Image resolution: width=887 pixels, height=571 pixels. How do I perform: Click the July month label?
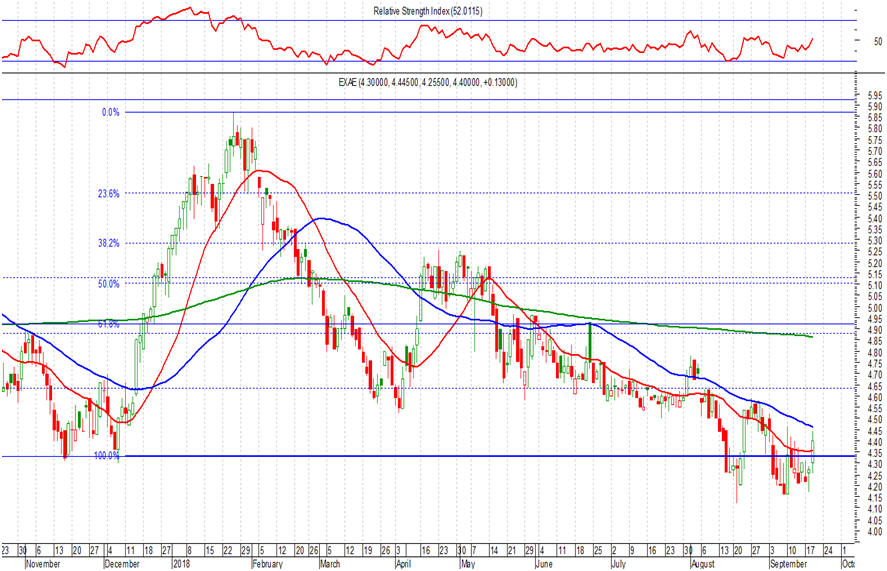pyautogui.click(x=618, y=564)
